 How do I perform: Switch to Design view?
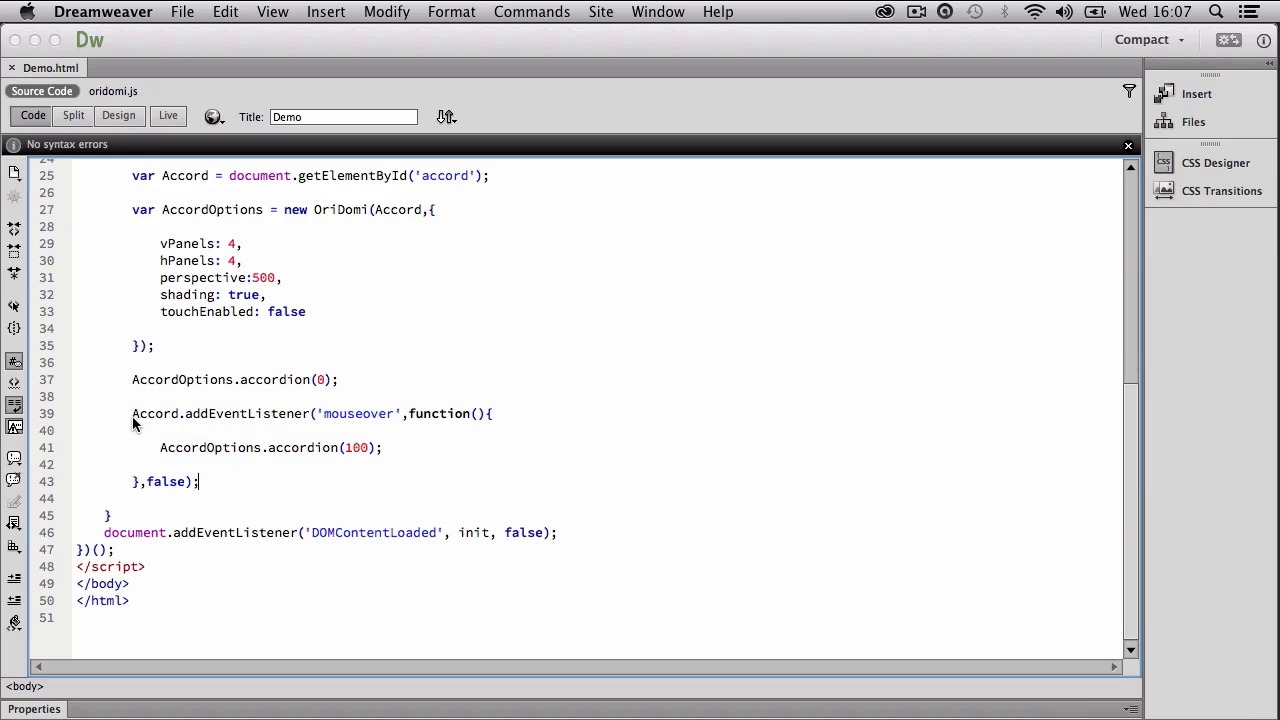tap(118, 116)
